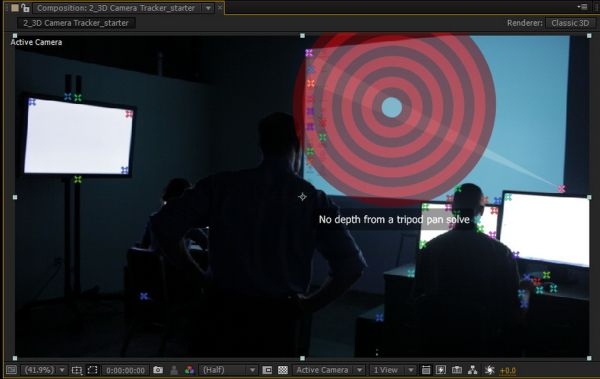This screenshot has height=379, width=600.
Task: Select the 2_3D Camera Tracker_starter breadcrumb tab
Action: pyautogui.click(x=76, y=23)
